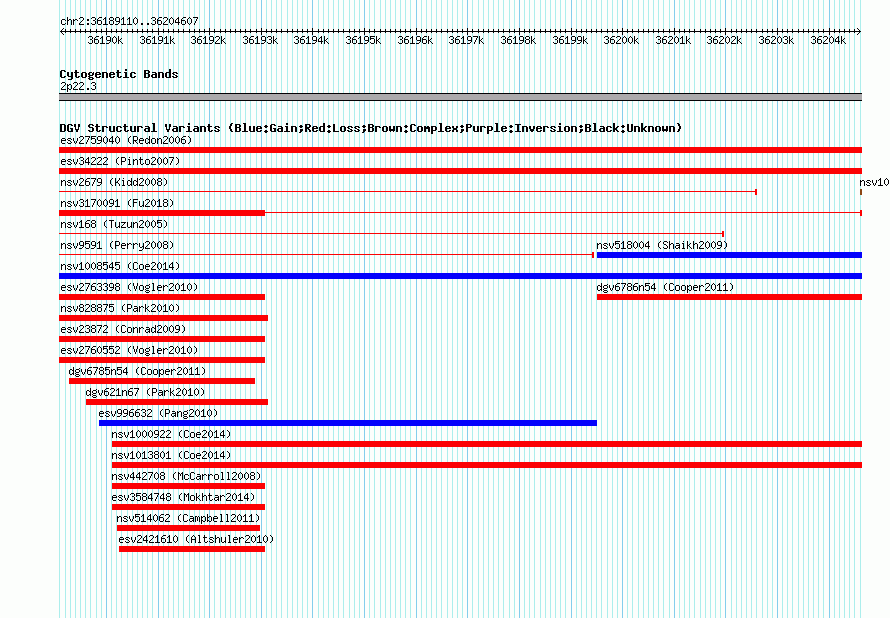Click the red bar of dgv6786n54
Image resolution: width=890 pixels, height=618 pixels.
point(729,297)
